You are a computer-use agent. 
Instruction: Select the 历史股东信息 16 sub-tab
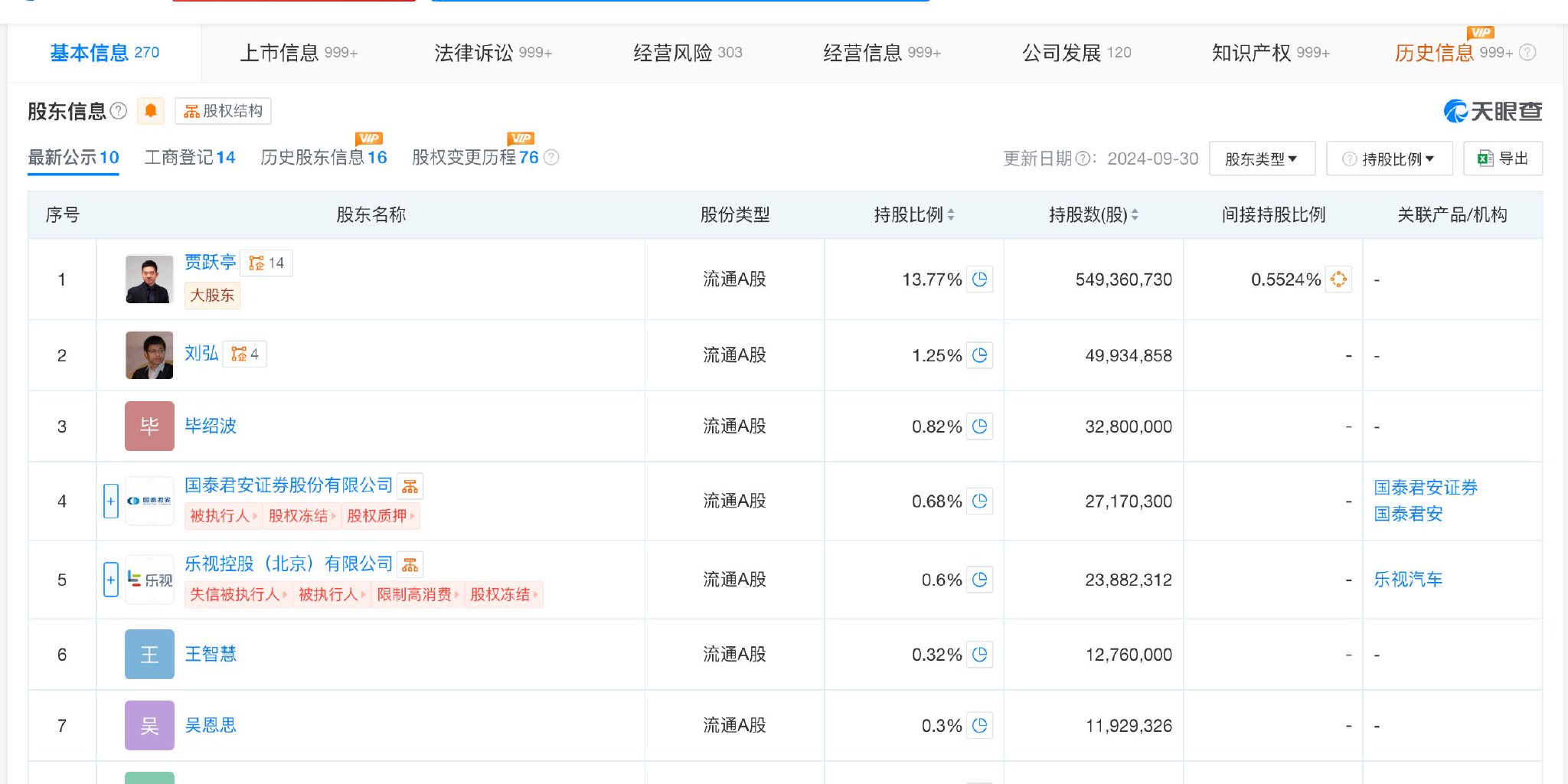tap(324, 158)
